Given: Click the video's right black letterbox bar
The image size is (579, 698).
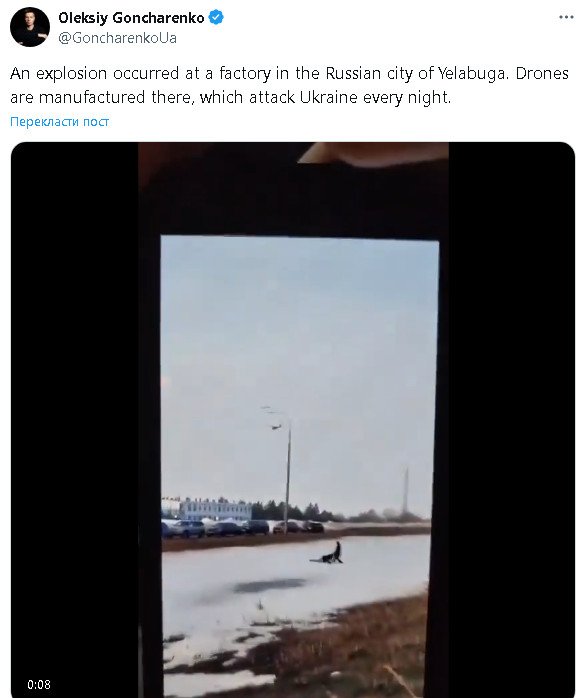Looking at the screenshot, I should pyautogui.click(x=511, y=418).
